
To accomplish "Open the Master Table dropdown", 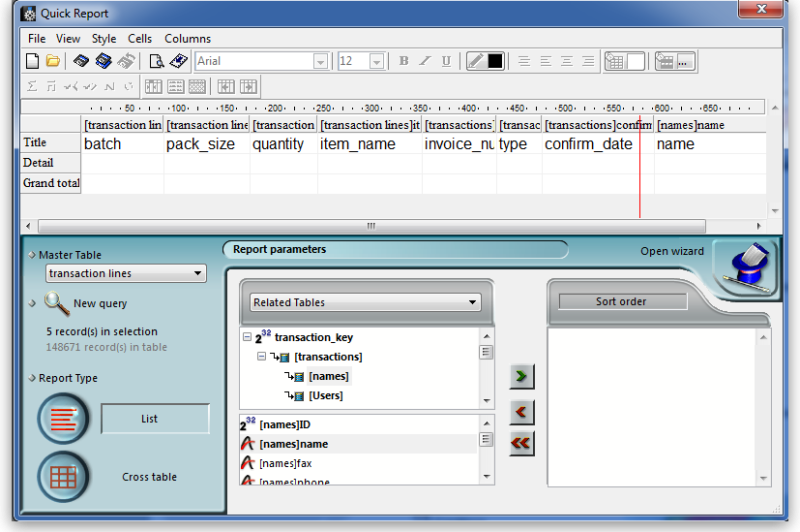I will pos(126,273).
